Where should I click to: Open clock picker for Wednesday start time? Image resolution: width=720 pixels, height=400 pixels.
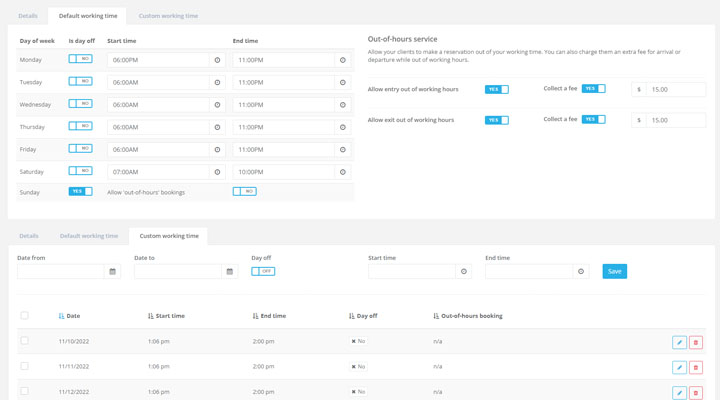217,105
